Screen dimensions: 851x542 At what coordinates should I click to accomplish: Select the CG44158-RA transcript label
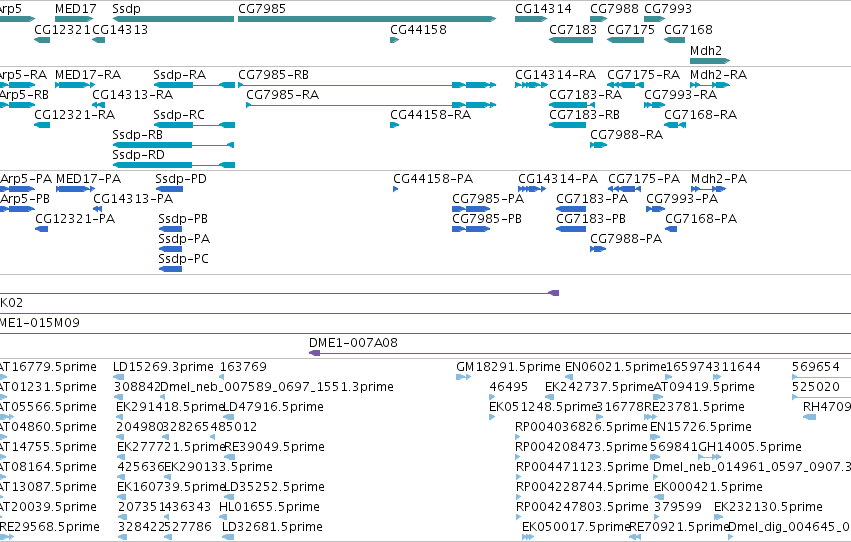pos(430,114)
